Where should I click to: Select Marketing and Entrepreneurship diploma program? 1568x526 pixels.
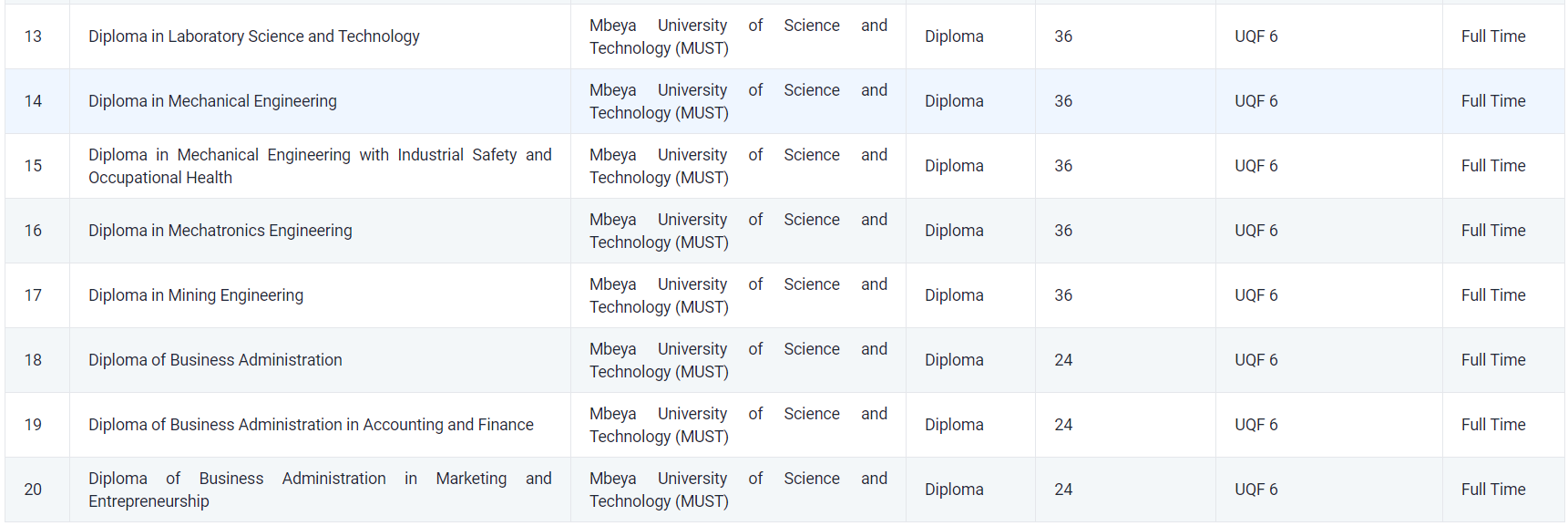(x=319, y=490)
